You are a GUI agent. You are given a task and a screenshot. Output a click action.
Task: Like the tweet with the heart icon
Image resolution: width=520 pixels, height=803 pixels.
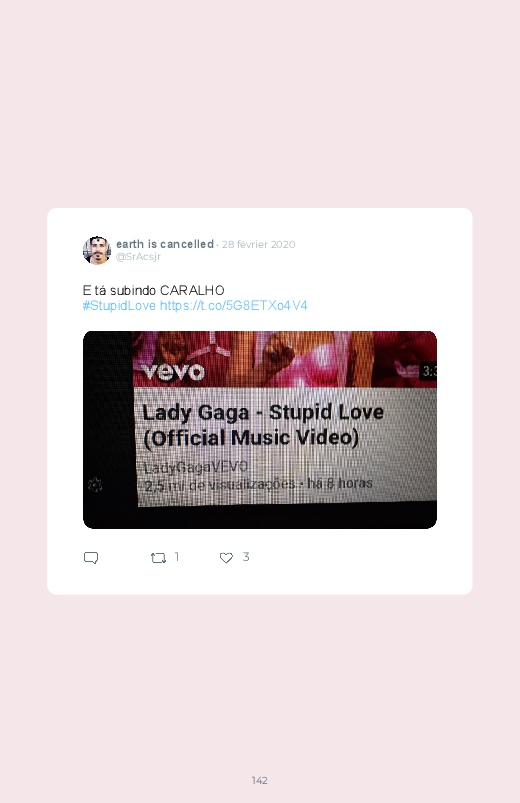(x=226, y=558)
